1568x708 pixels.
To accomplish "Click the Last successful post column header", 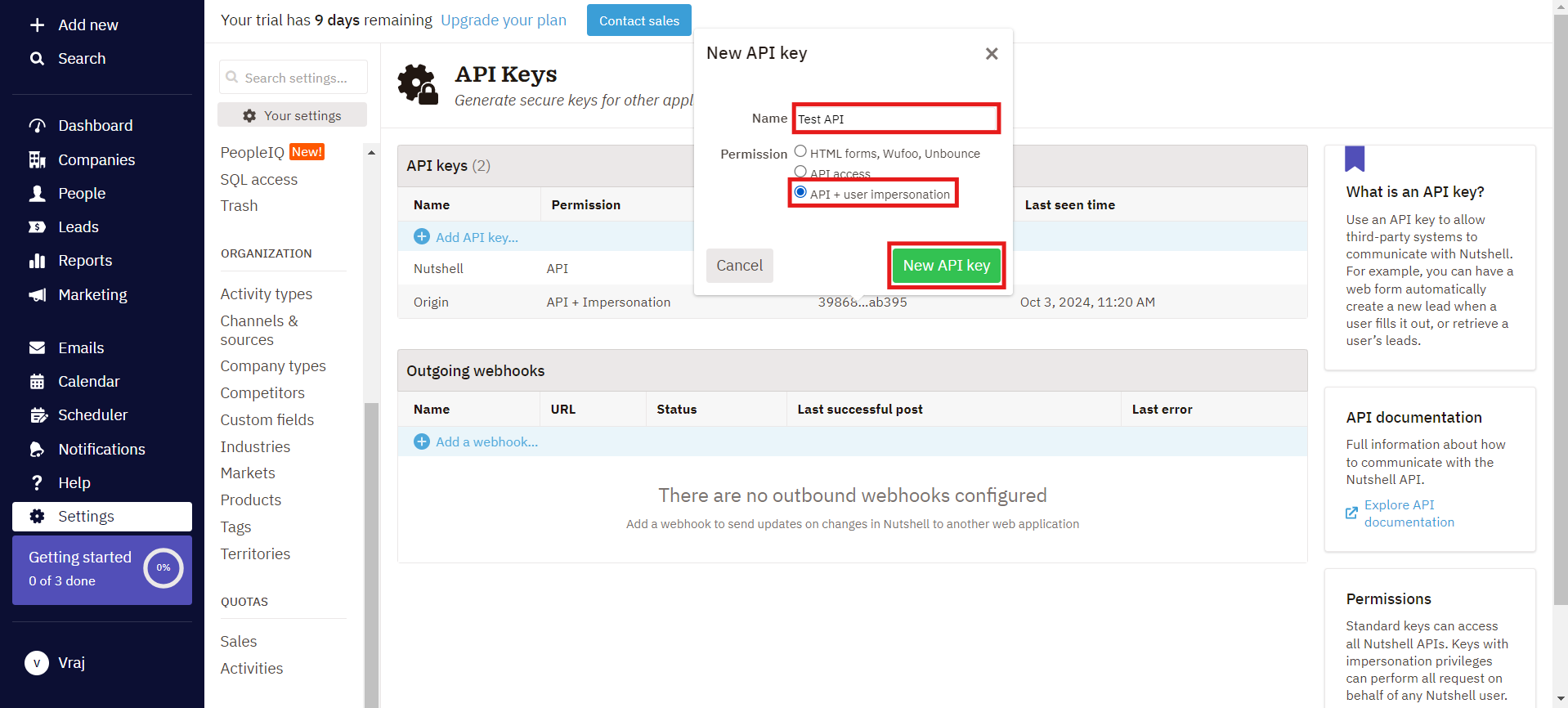I will click(x=860, y=409).
